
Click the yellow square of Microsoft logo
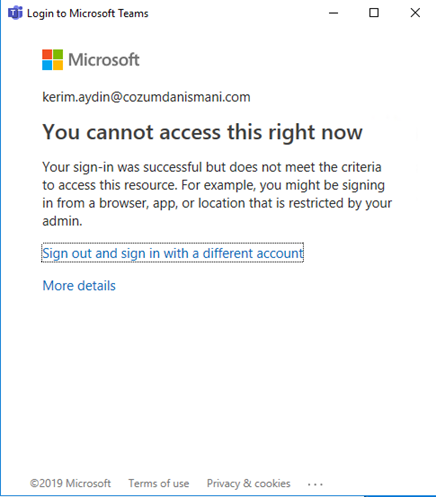pos(58,65)
